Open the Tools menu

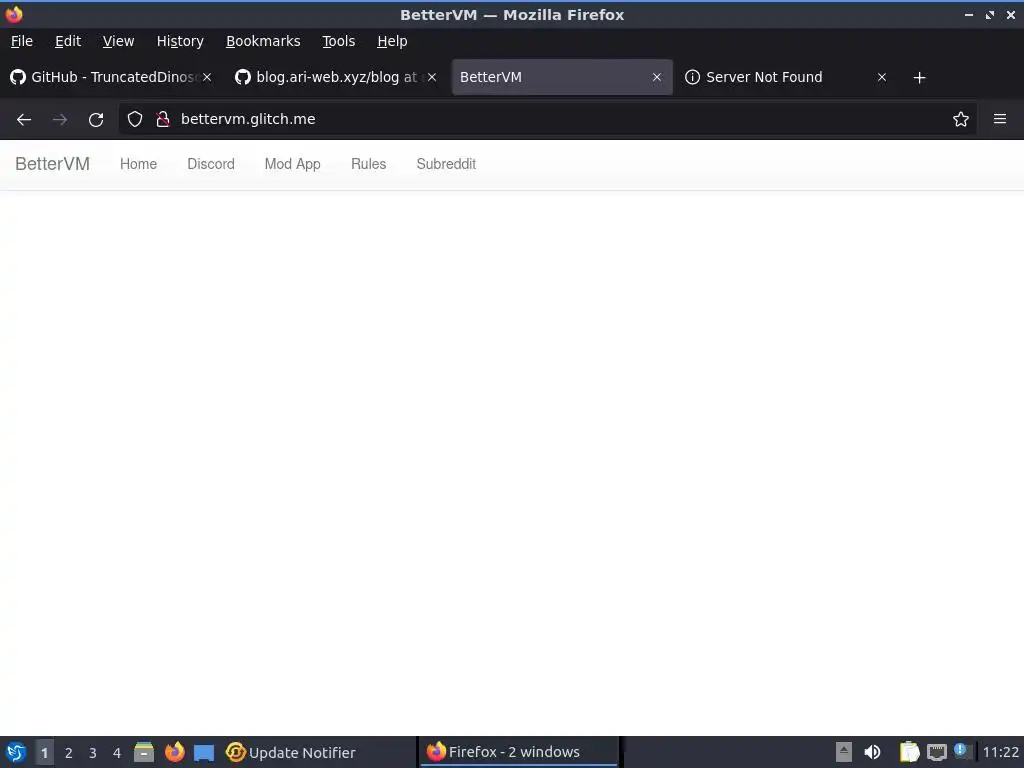[x=339, y=41]
